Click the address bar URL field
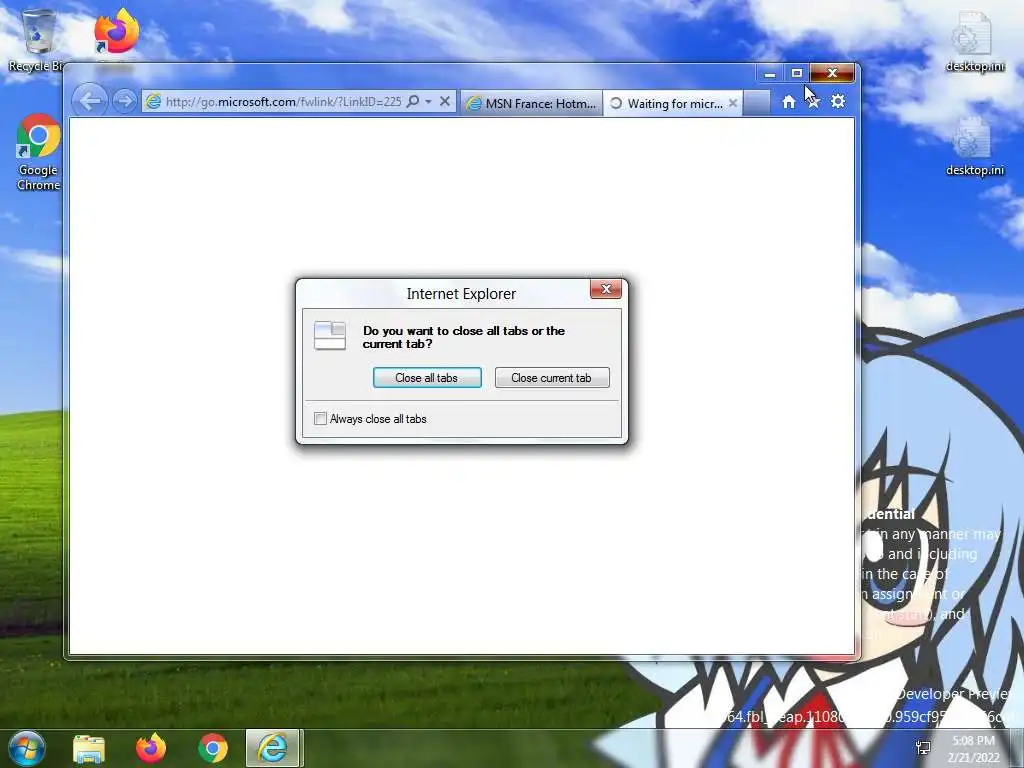1024x768 pixels. point(283,102)
